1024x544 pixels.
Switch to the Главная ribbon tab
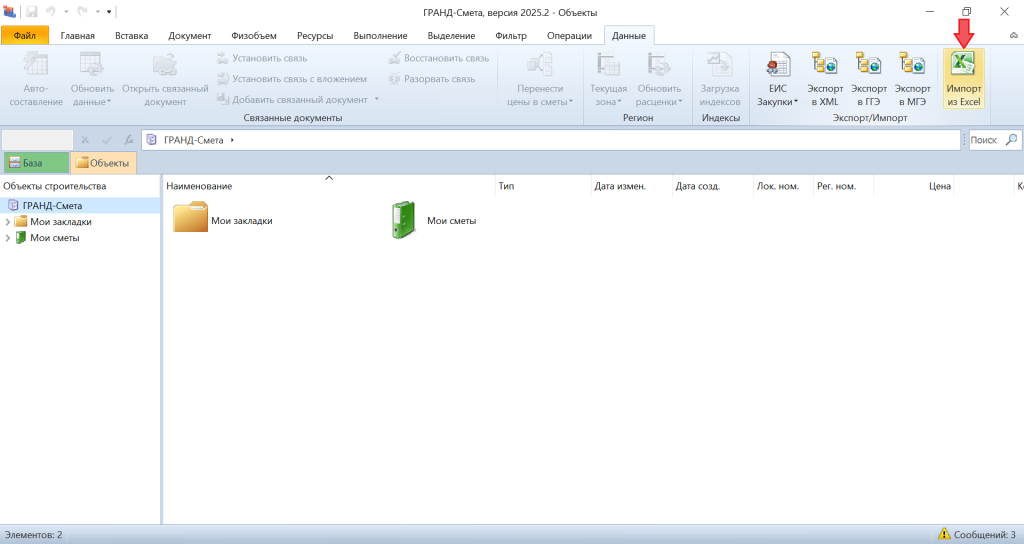click(78, 36)
